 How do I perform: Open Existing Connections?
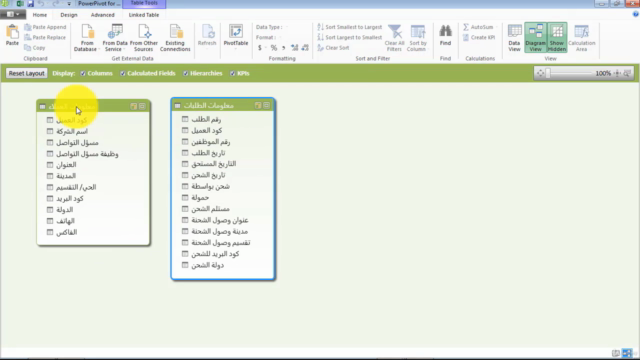175,38
